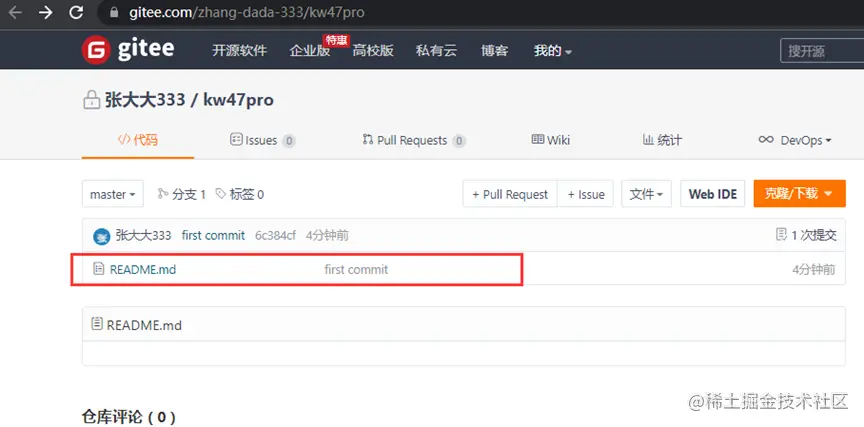
Task: Click the README.md preview header icon
Action: point(97,325)
